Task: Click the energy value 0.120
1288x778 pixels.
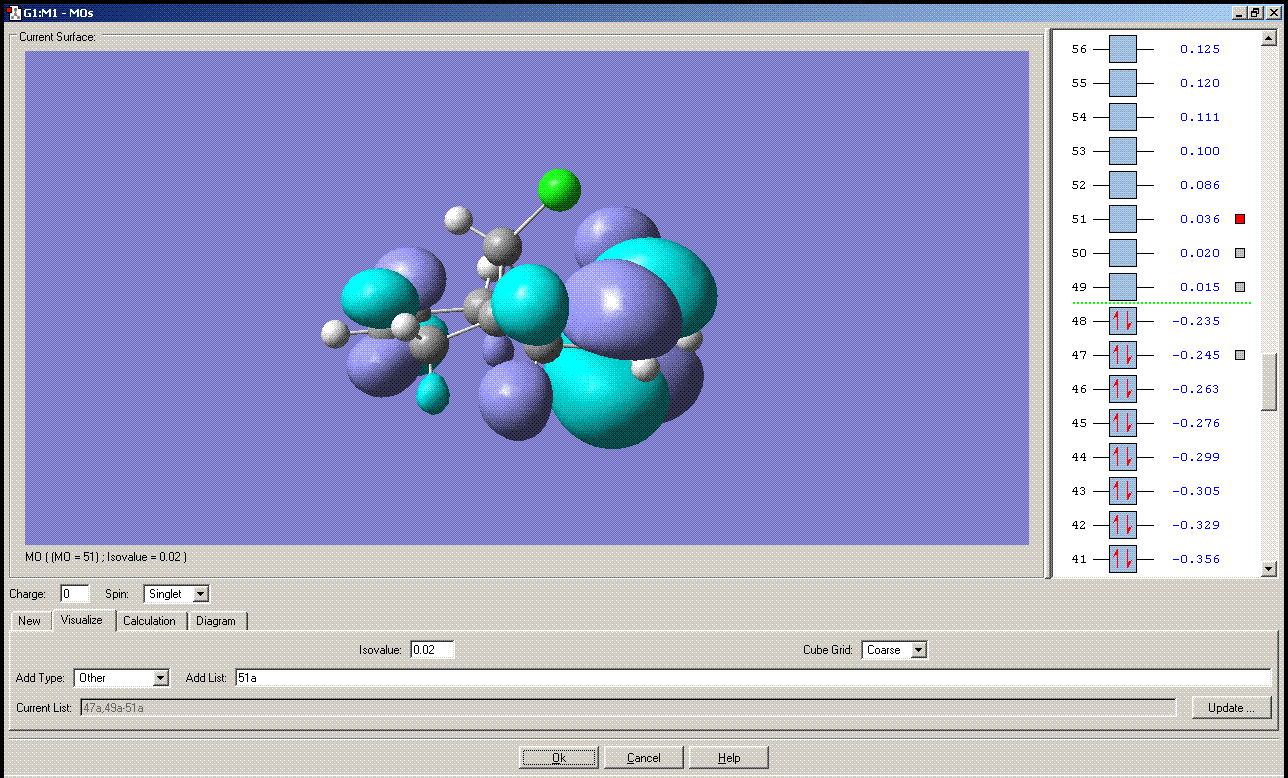Action: (x=1200, y=83)
